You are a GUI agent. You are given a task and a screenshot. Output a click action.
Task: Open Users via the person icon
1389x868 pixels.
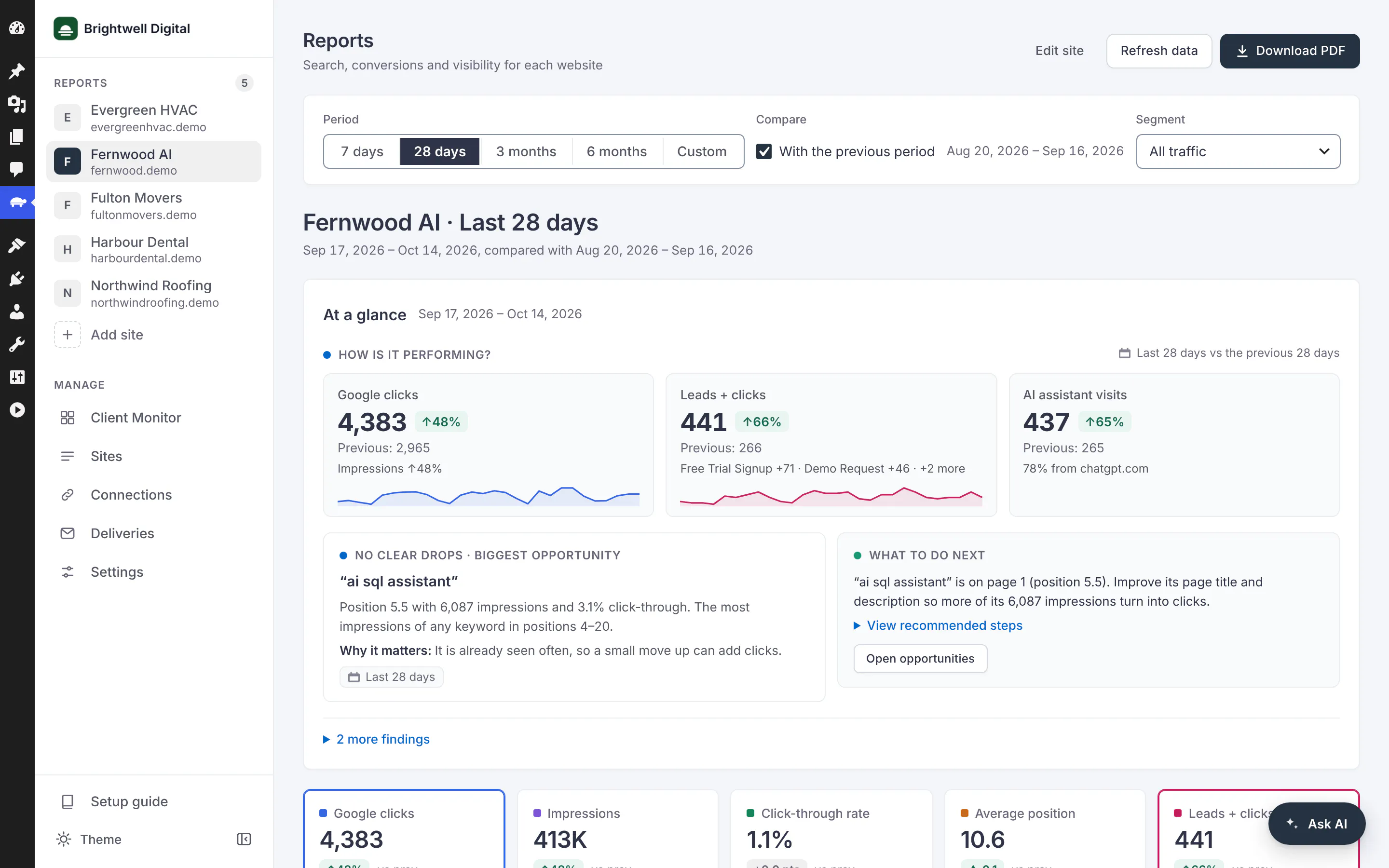(17, 311)
